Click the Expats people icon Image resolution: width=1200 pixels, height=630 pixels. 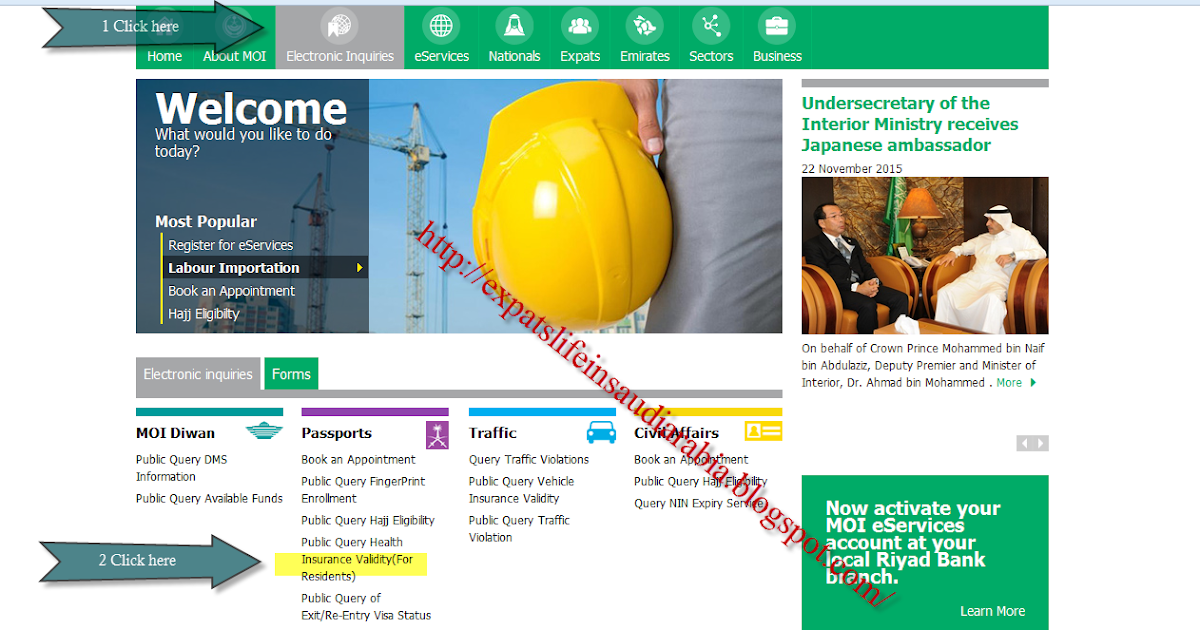[579, 27]
